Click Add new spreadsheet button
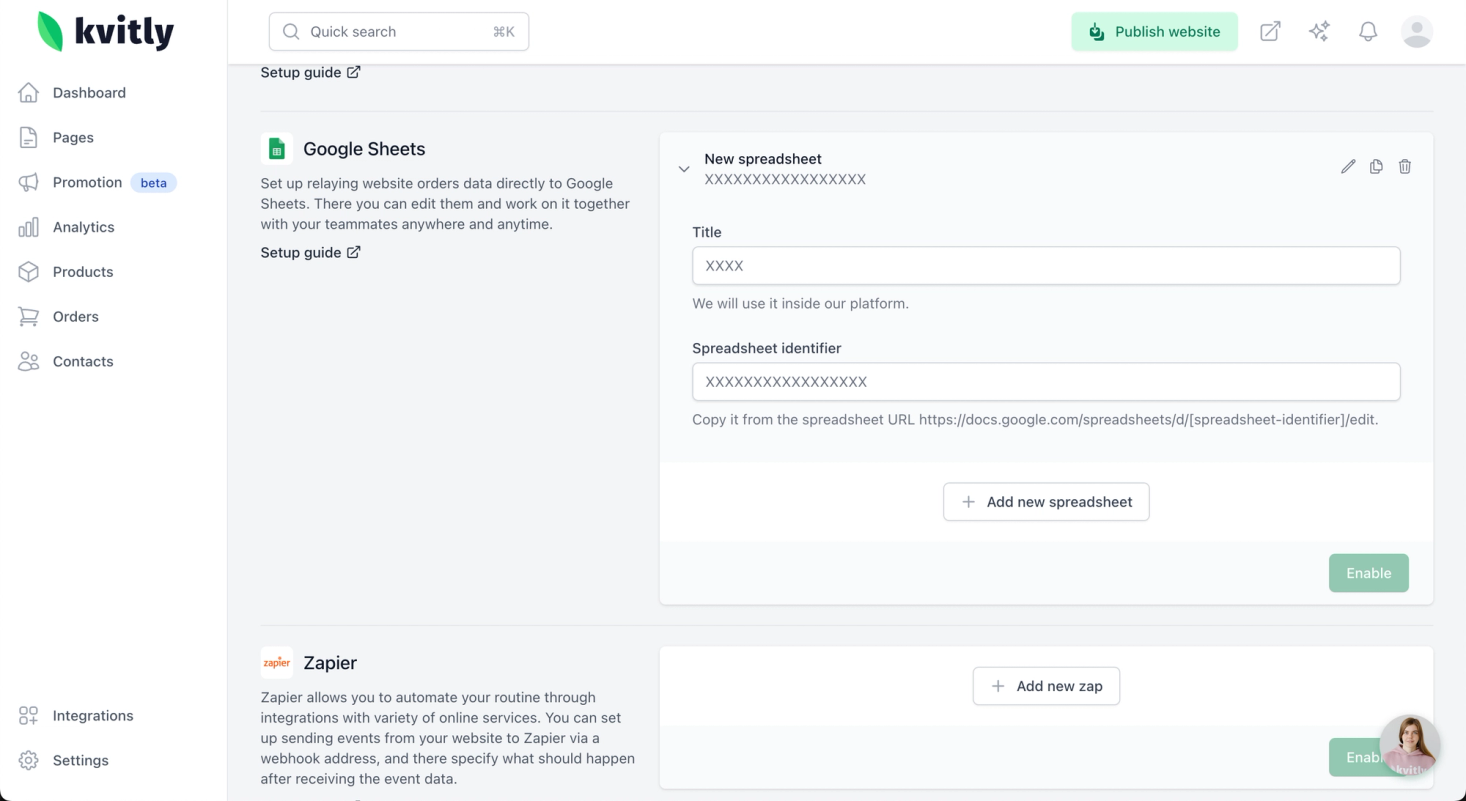 (x=1046, y=502)
